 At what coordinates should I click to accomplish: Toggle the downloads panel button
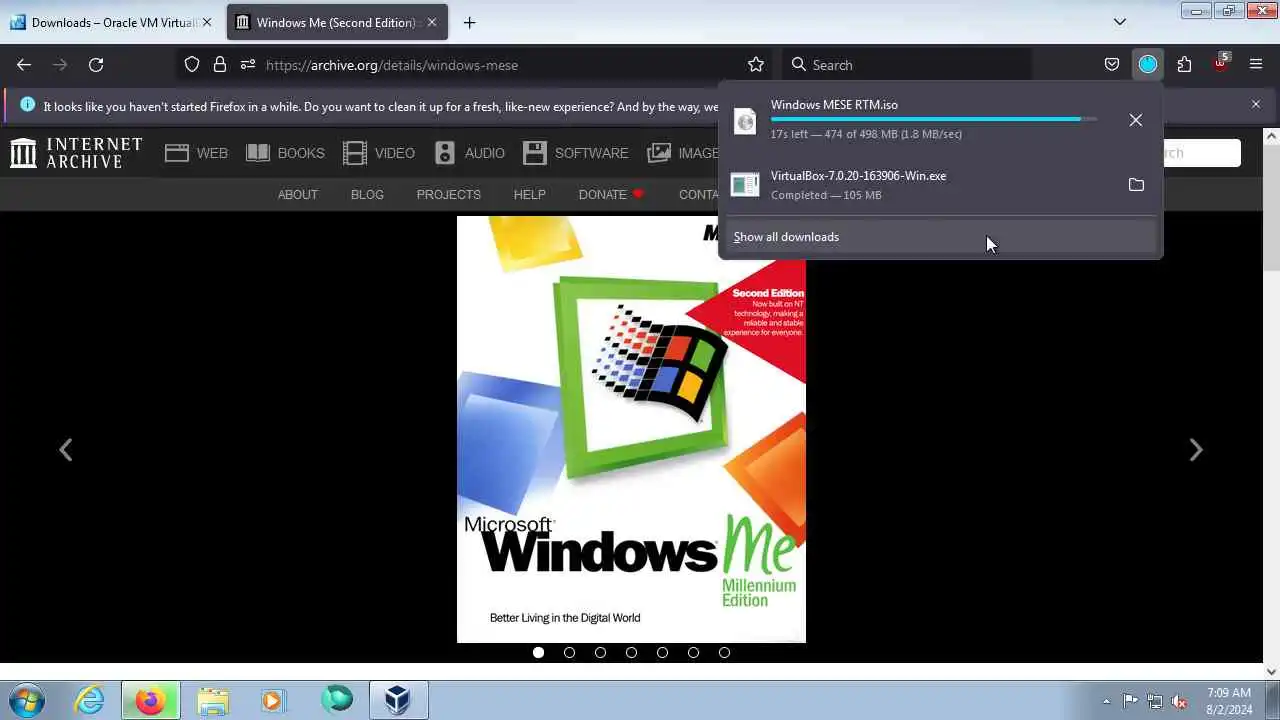click(1148, 64)
